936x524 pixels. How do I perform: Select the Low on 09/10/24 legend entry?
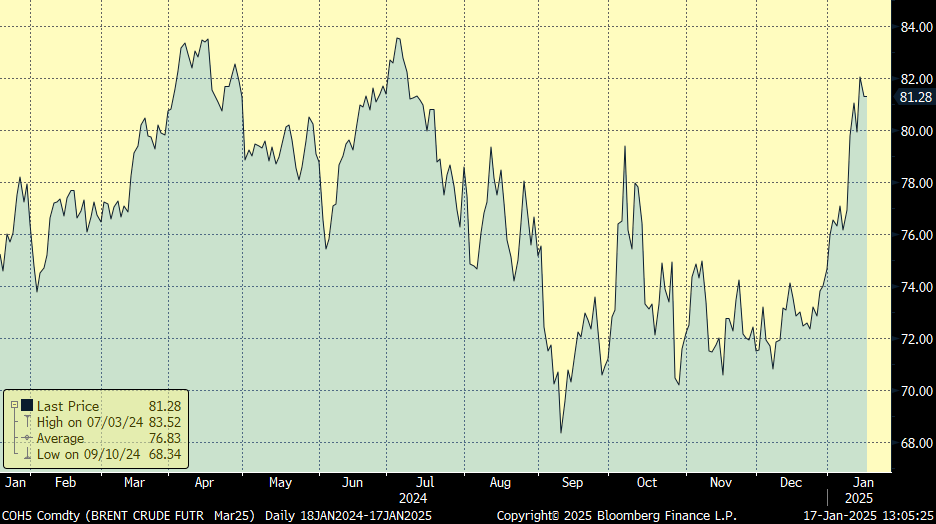(90, 454)
